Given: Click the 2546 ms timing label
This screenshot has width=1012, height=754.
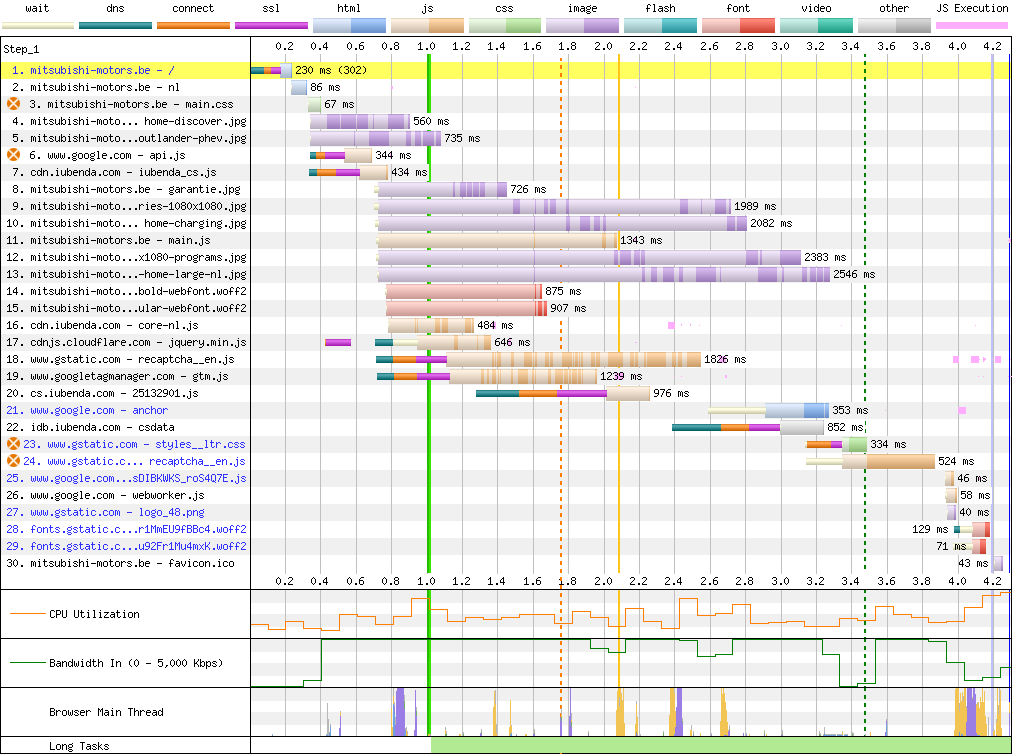Looking at the screenshot, I should (x=854, y=274).
